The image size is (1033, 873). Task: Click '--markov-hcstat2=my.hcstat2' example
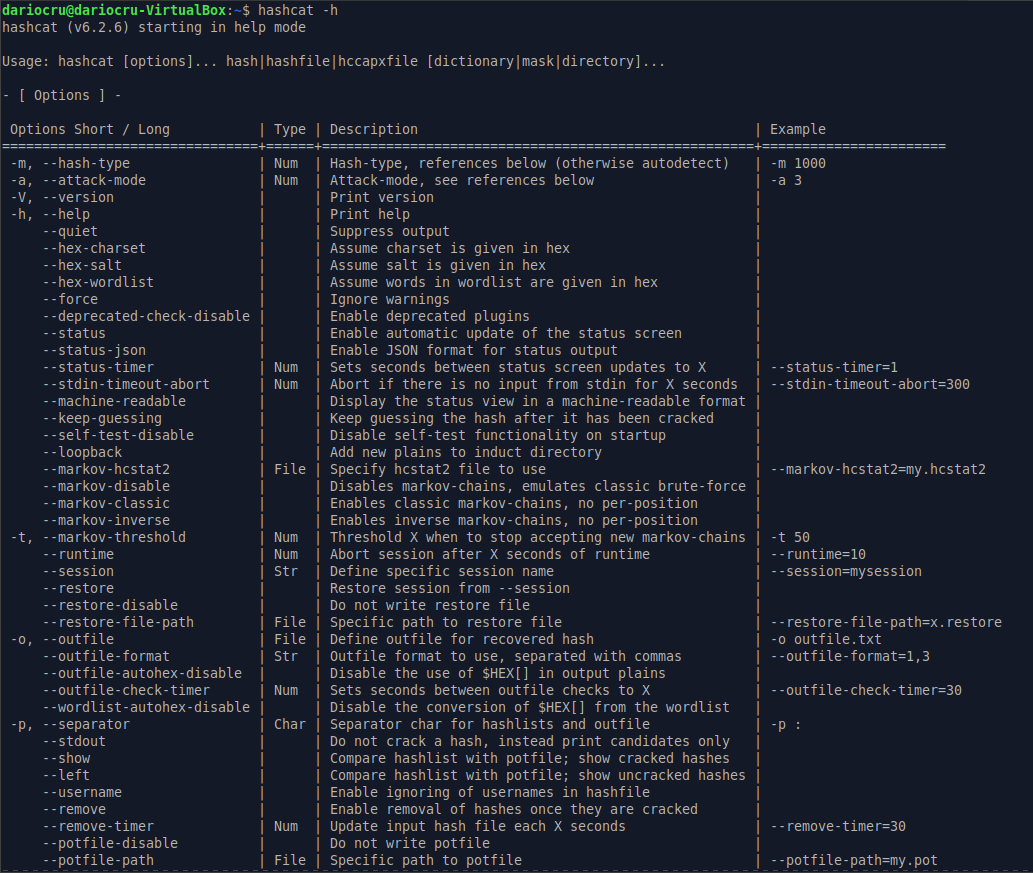[878, 470]
